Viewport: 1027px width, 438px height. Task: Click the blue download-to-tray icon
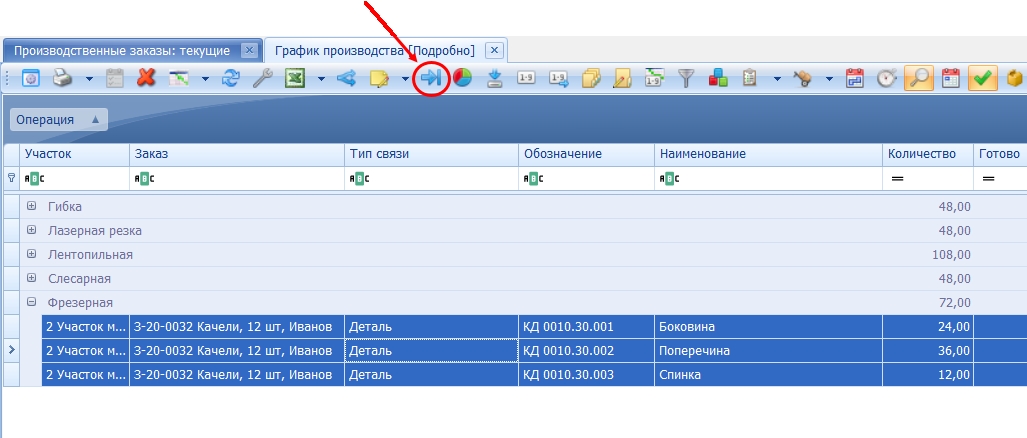(495, 79)
